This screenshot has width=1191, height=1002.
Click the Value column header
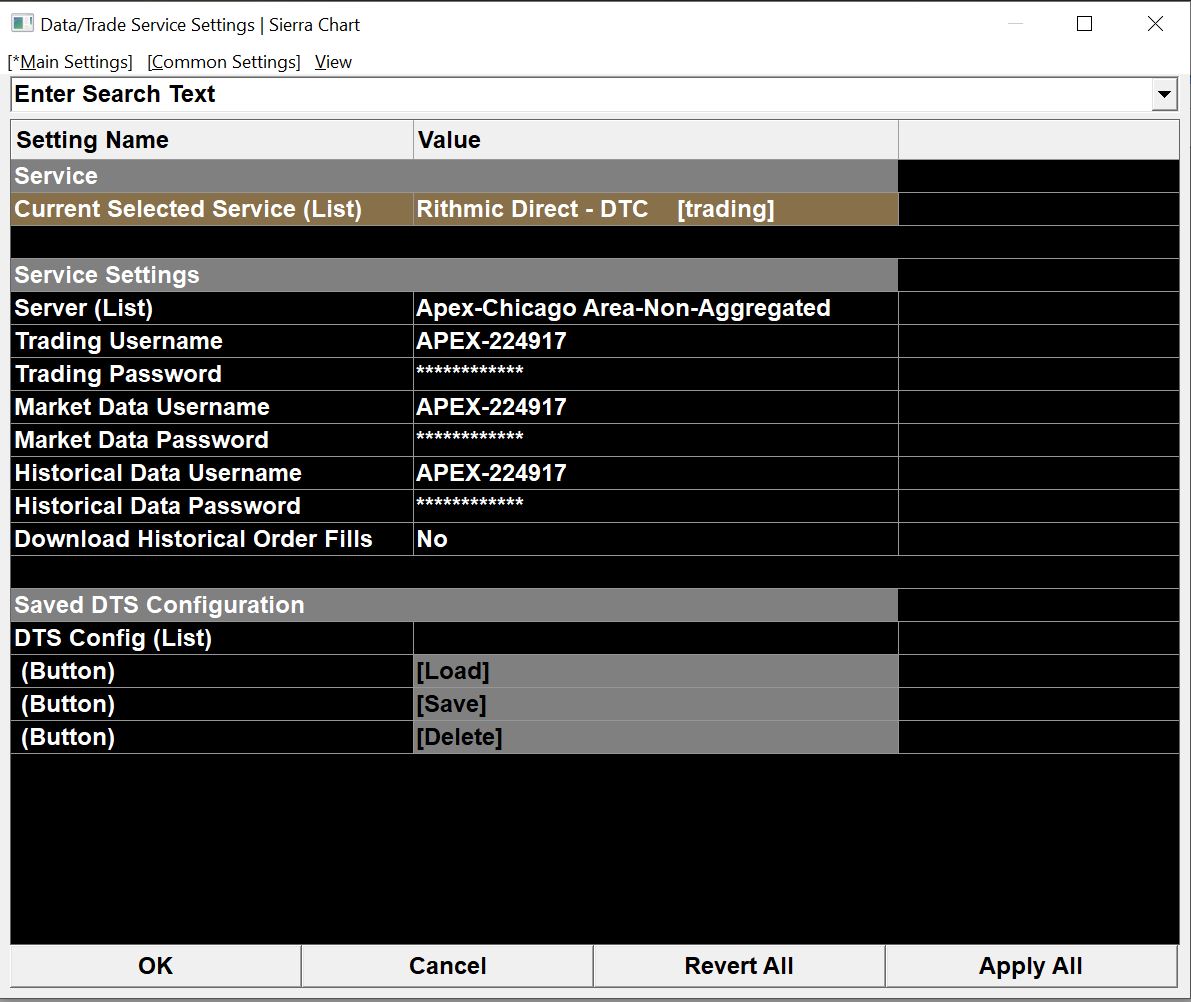coord(656,140)
